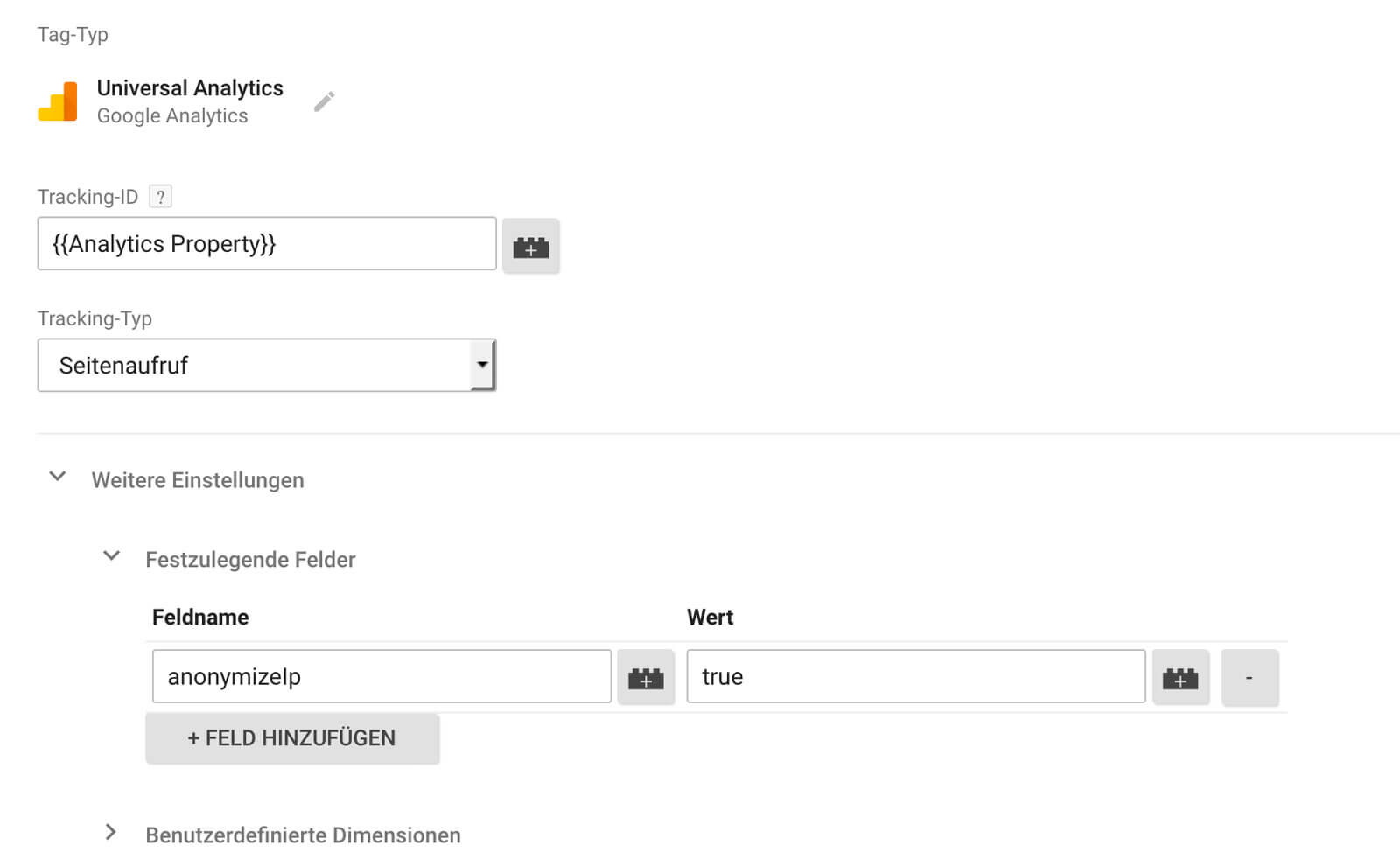Remove the anonymizeIp field row with minus

tap(1249, 677)
